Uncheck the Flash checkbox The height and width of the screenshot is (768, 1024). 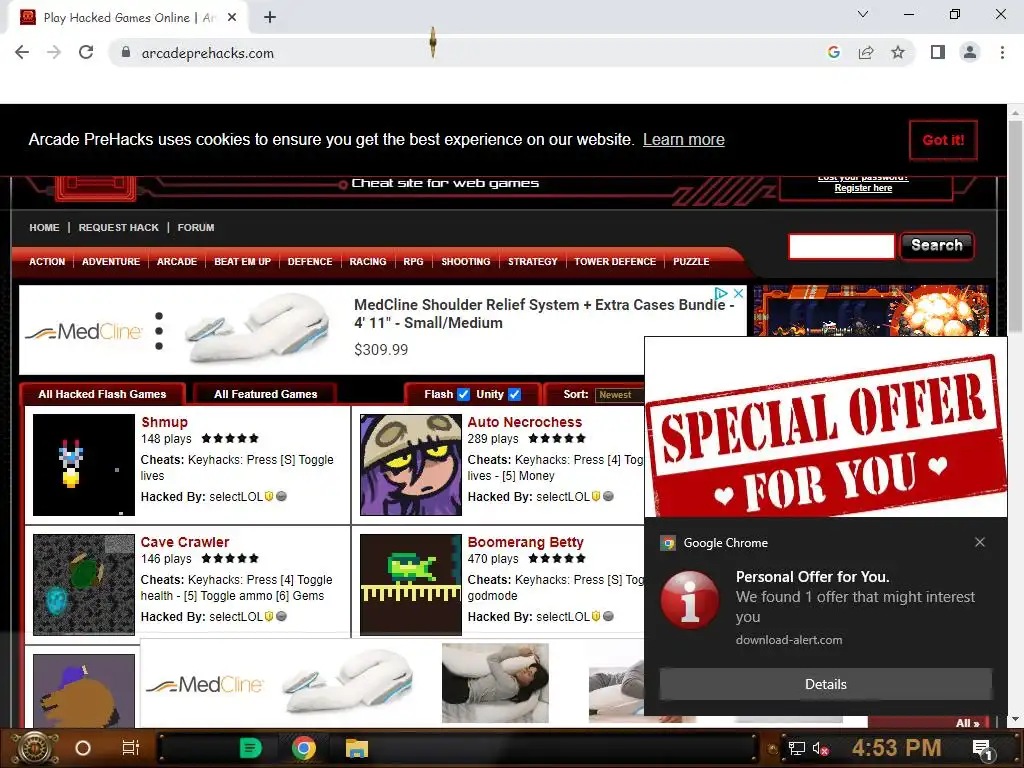click(x=463, y=394)
